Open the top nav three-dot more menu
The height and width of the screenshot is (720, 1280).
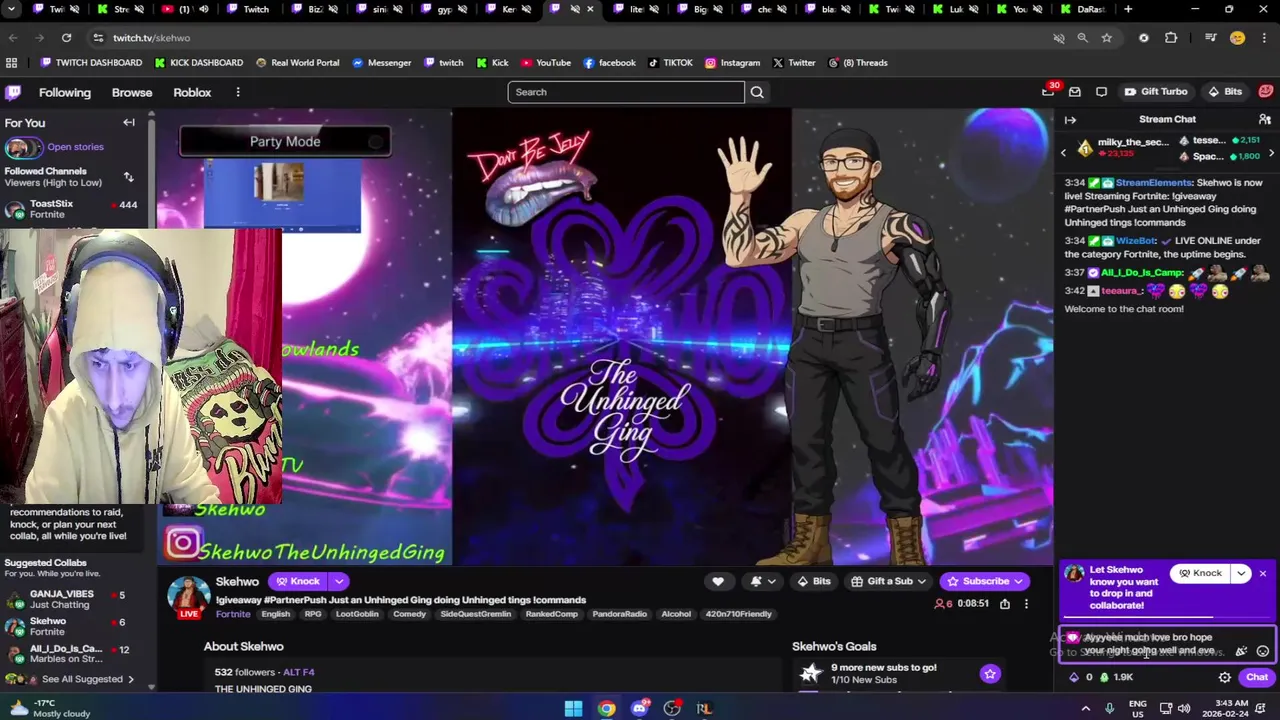pyautogui.click(x=238, y=92)
